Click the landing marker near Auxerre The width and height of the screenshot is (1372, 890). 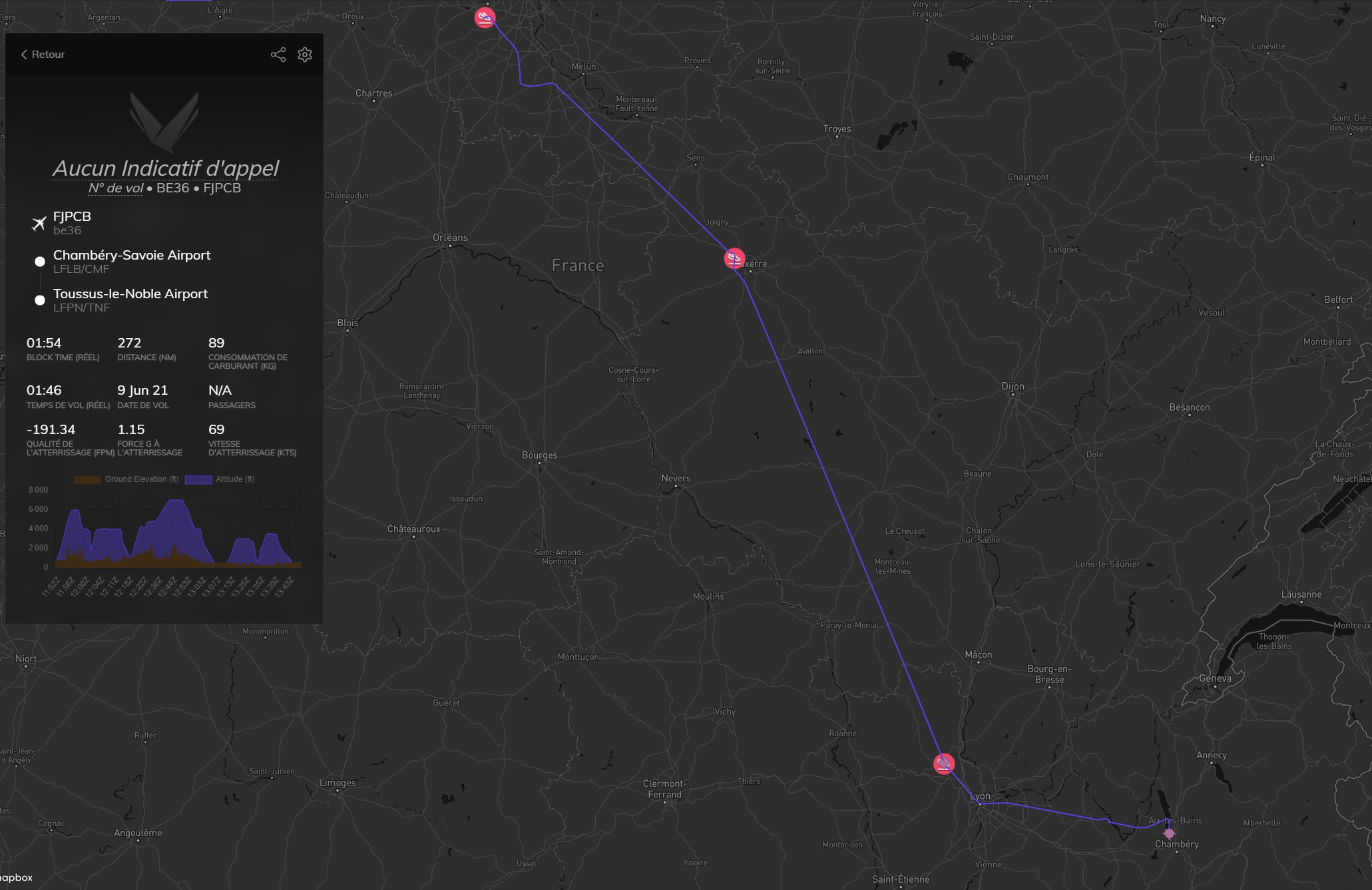pyautogui.click(x=734, y=258)
